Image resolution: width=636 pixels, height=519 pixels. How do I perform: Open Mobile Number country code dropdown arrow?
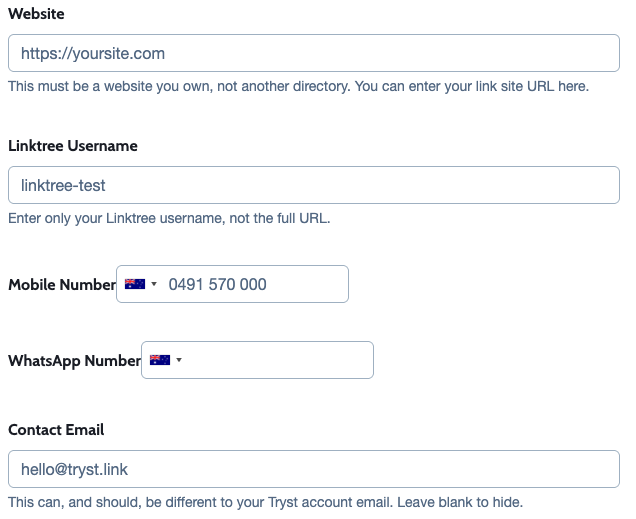[x=154, y=284]
